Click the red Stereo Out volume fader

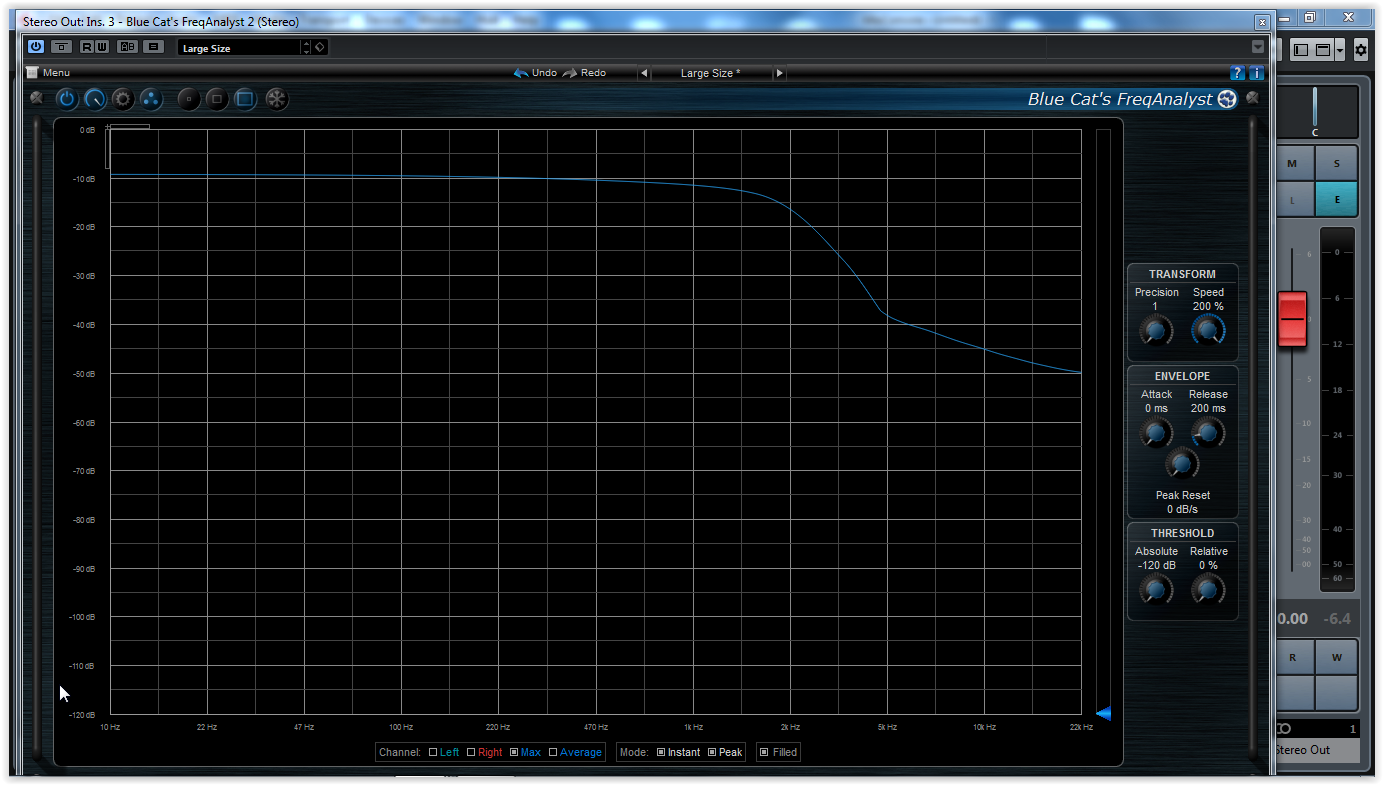[1292, 319]
